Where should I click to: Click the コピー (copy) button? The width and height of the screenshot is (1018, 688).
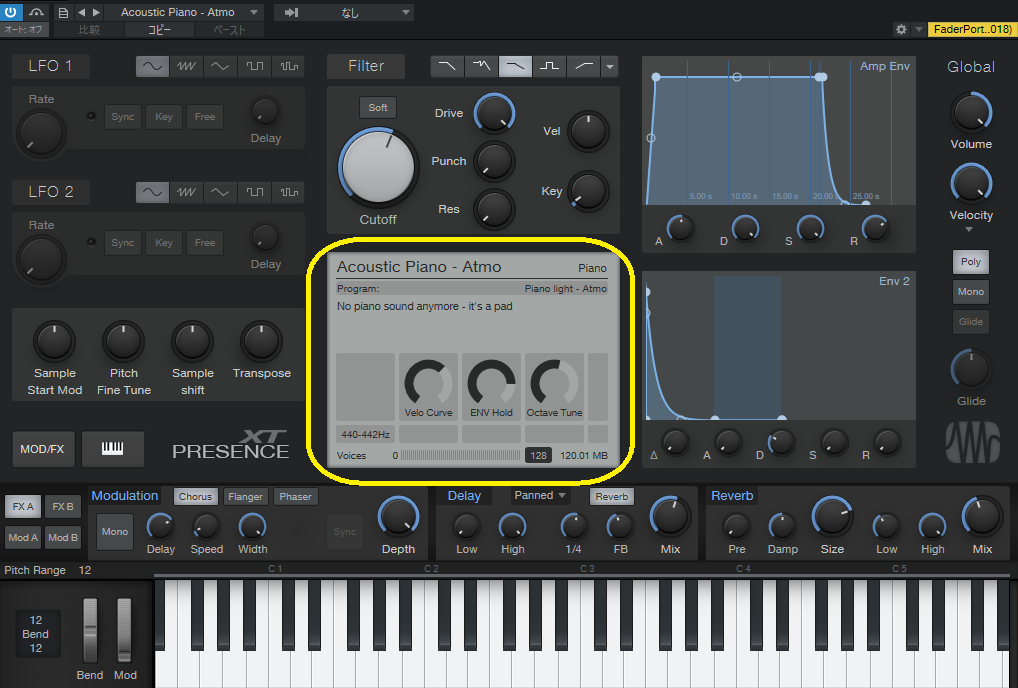tap(159, 29)
